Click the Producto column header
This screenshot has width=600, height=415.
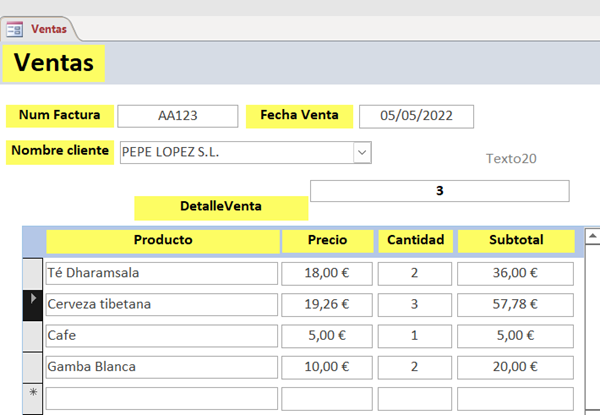162,240
